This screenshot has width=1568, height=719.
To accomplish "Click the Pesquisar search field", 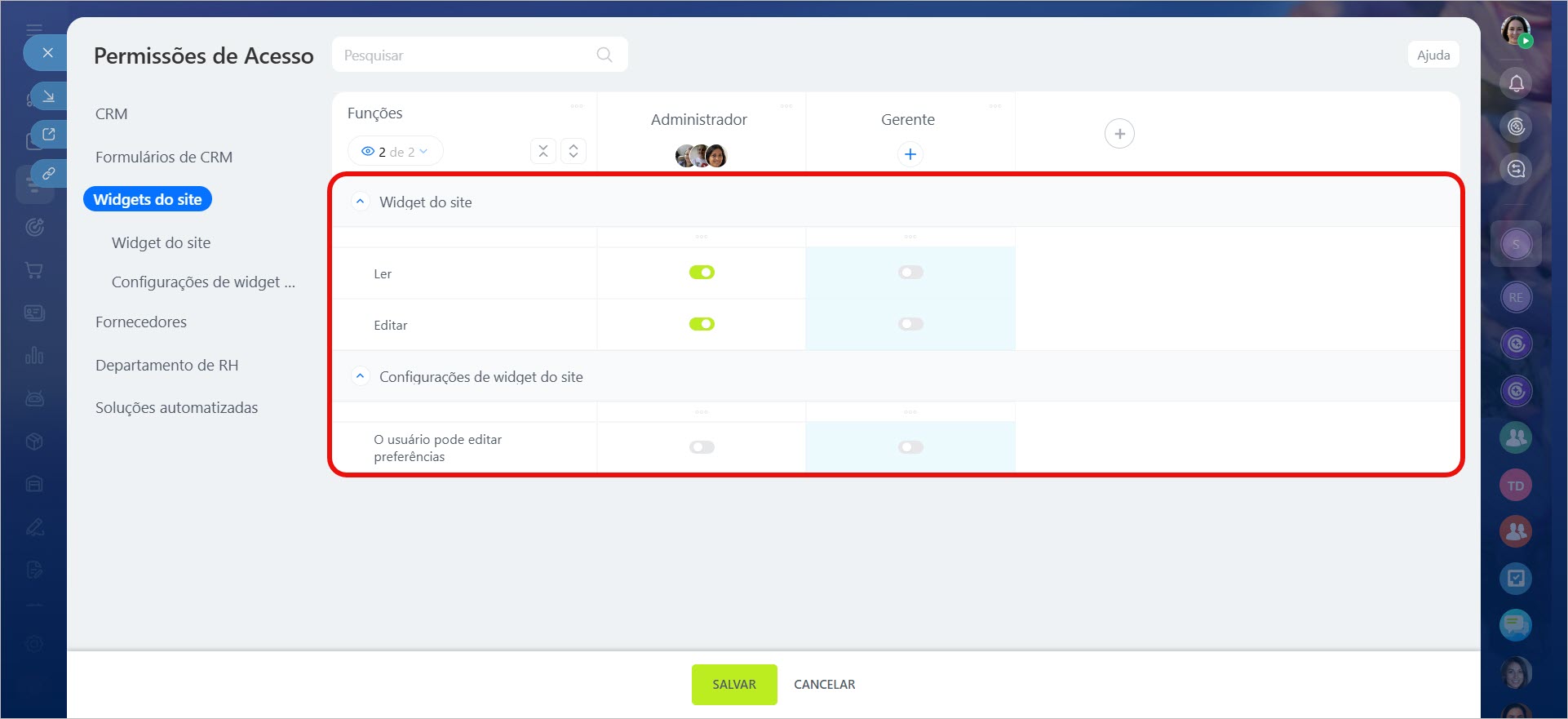I will [x=465, y=55].
